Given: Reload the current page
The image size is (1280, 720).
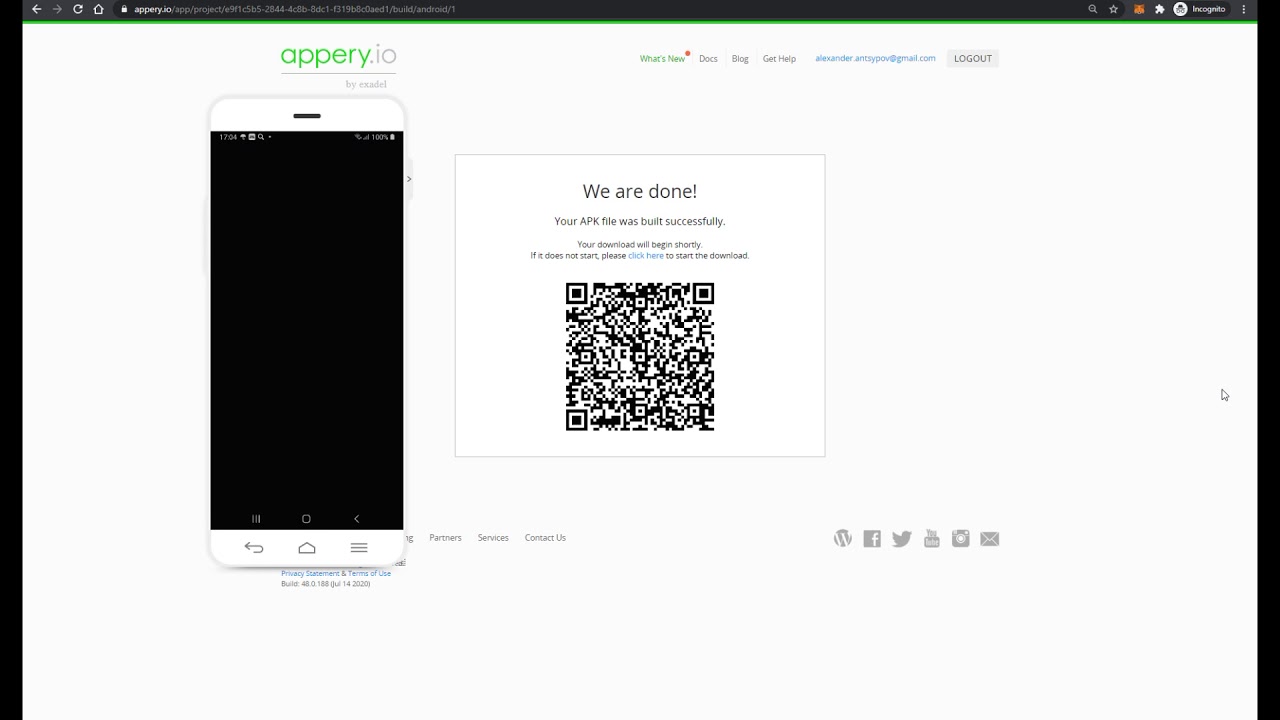Looking at the screenshot, I should (x=78, y=9).
